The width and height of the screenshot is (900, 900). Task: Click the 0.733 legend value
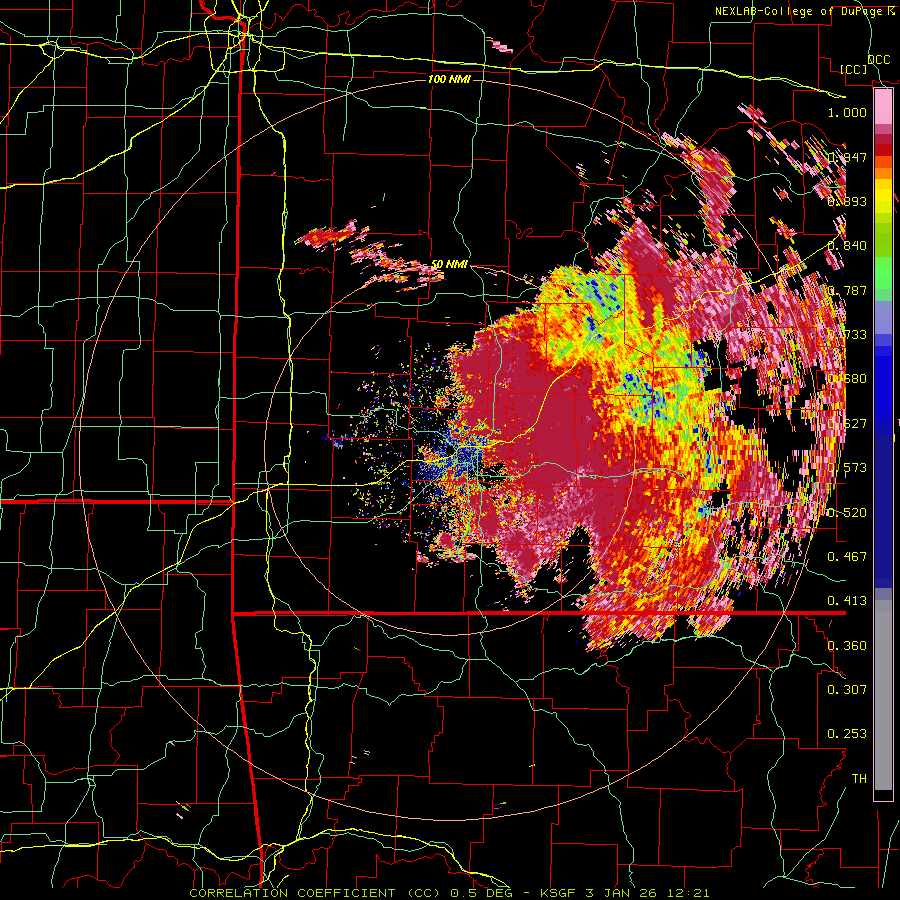(847, 334)
